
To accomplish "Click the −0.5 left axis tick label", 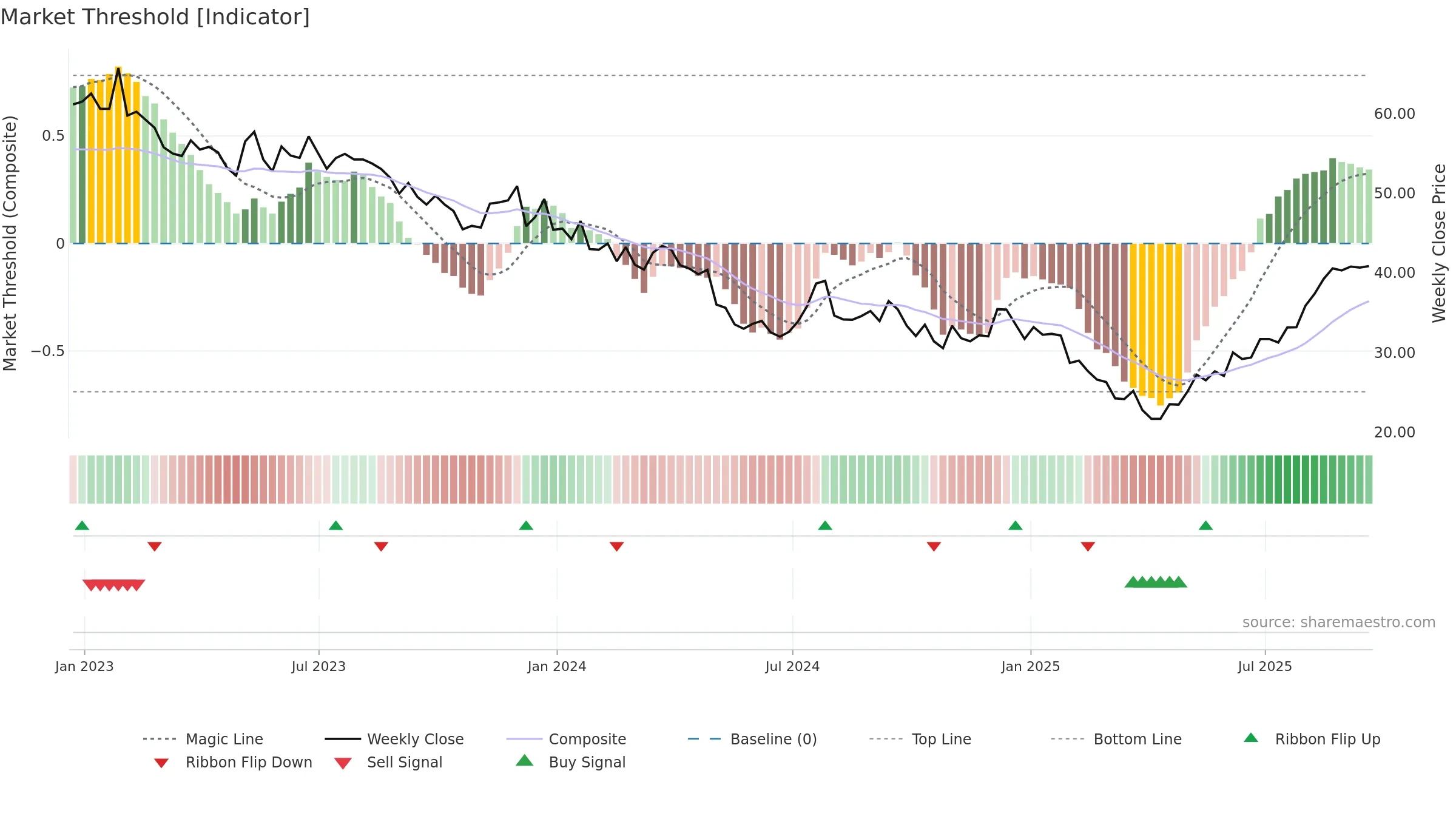I will click(x=48, y=351).
